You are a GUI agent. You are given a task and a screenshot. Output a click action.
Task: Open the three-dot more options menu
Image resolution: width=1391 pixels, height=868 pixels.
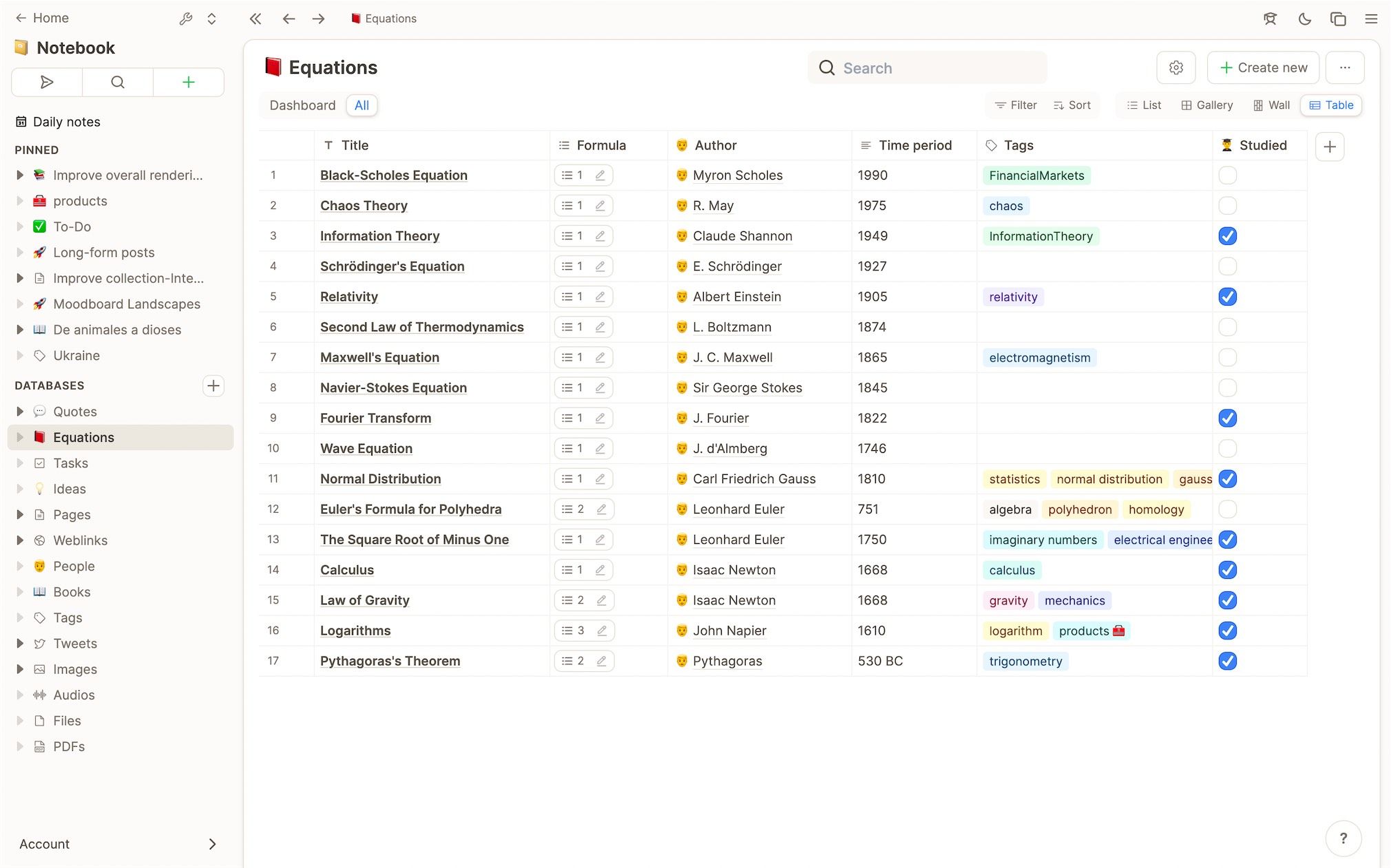pos(1346,67)
